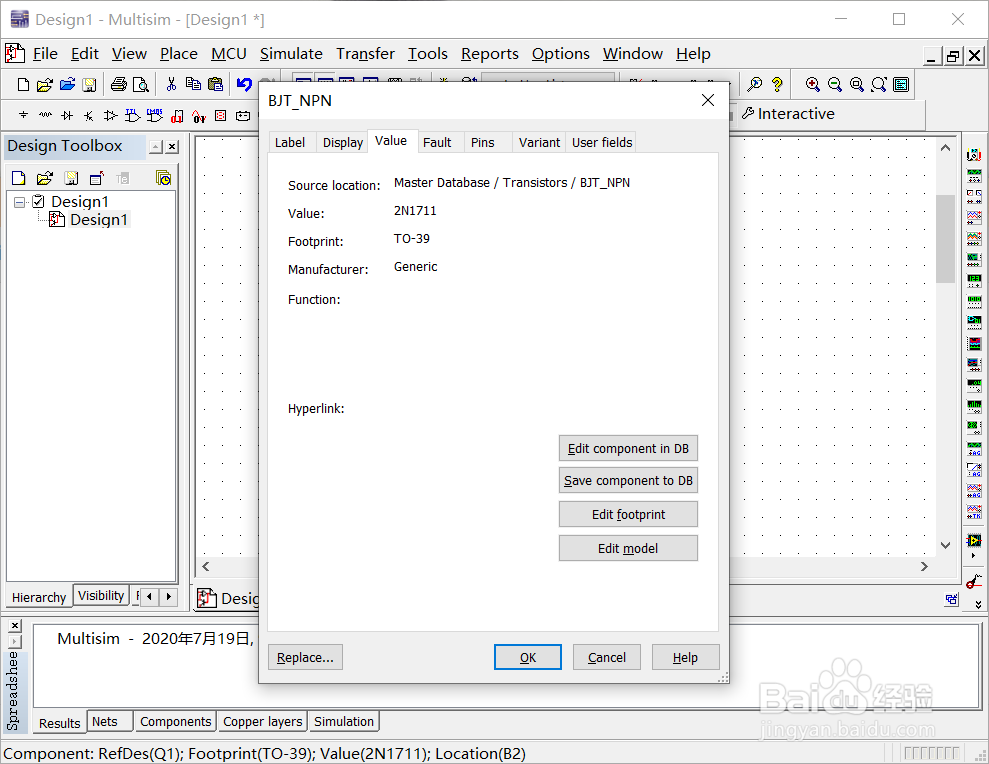
Task: Open the Power (battery) component group
Action: 243,116
